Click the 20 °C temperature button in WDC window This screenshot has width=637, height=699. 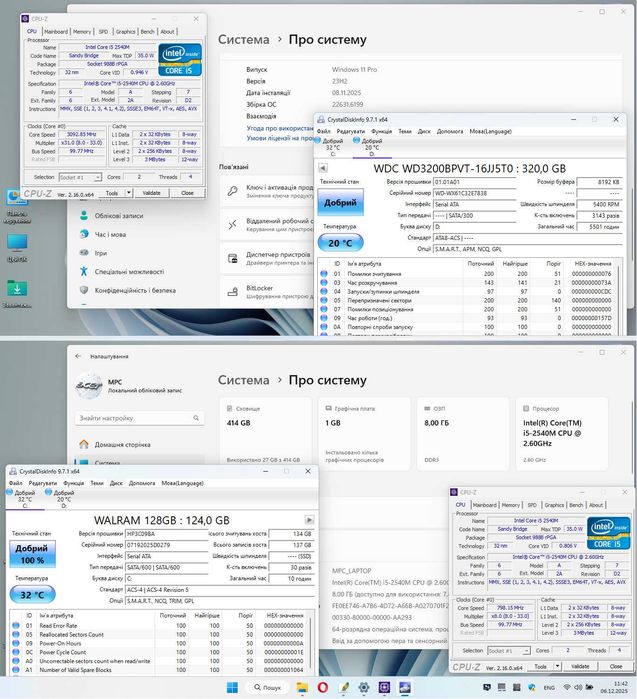340,243
